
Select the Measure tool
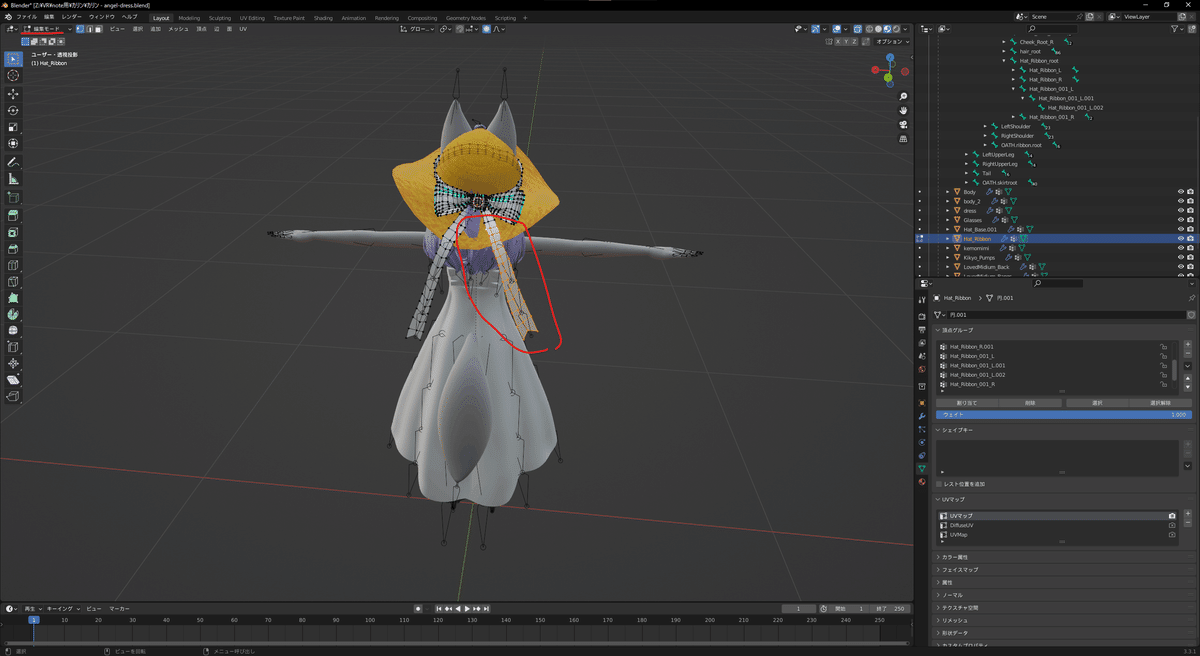tap(13, 179)
